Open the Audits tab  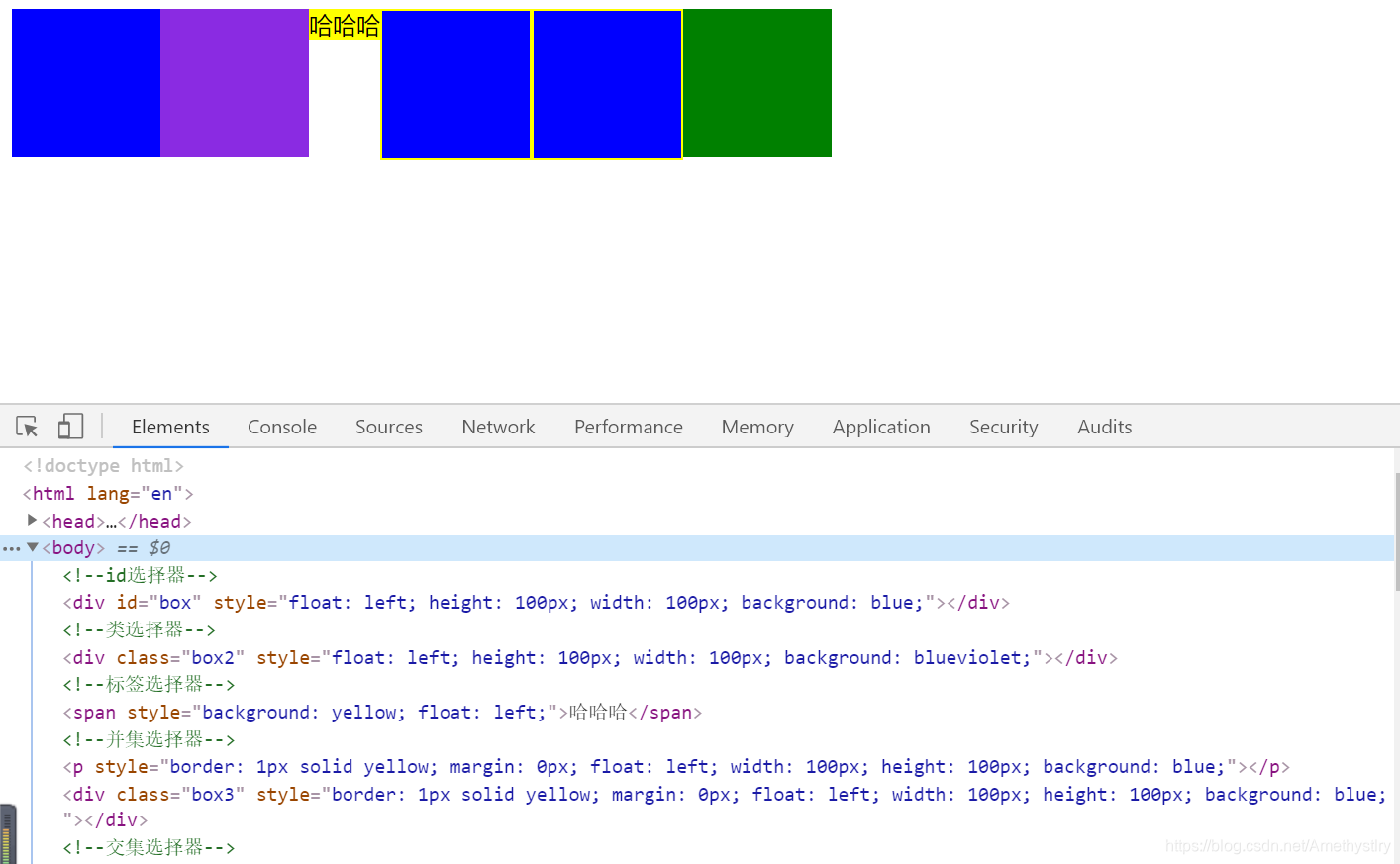coord(1105,427)
